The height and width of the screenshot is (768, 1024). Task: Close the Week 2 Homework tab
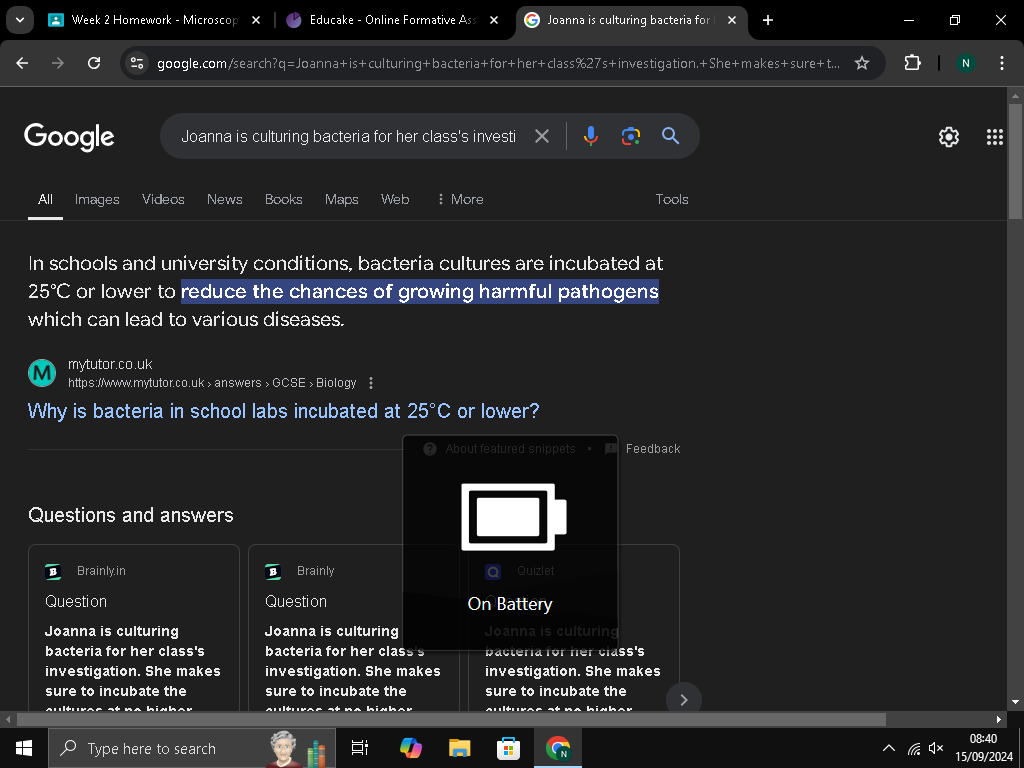pos(256,20)
